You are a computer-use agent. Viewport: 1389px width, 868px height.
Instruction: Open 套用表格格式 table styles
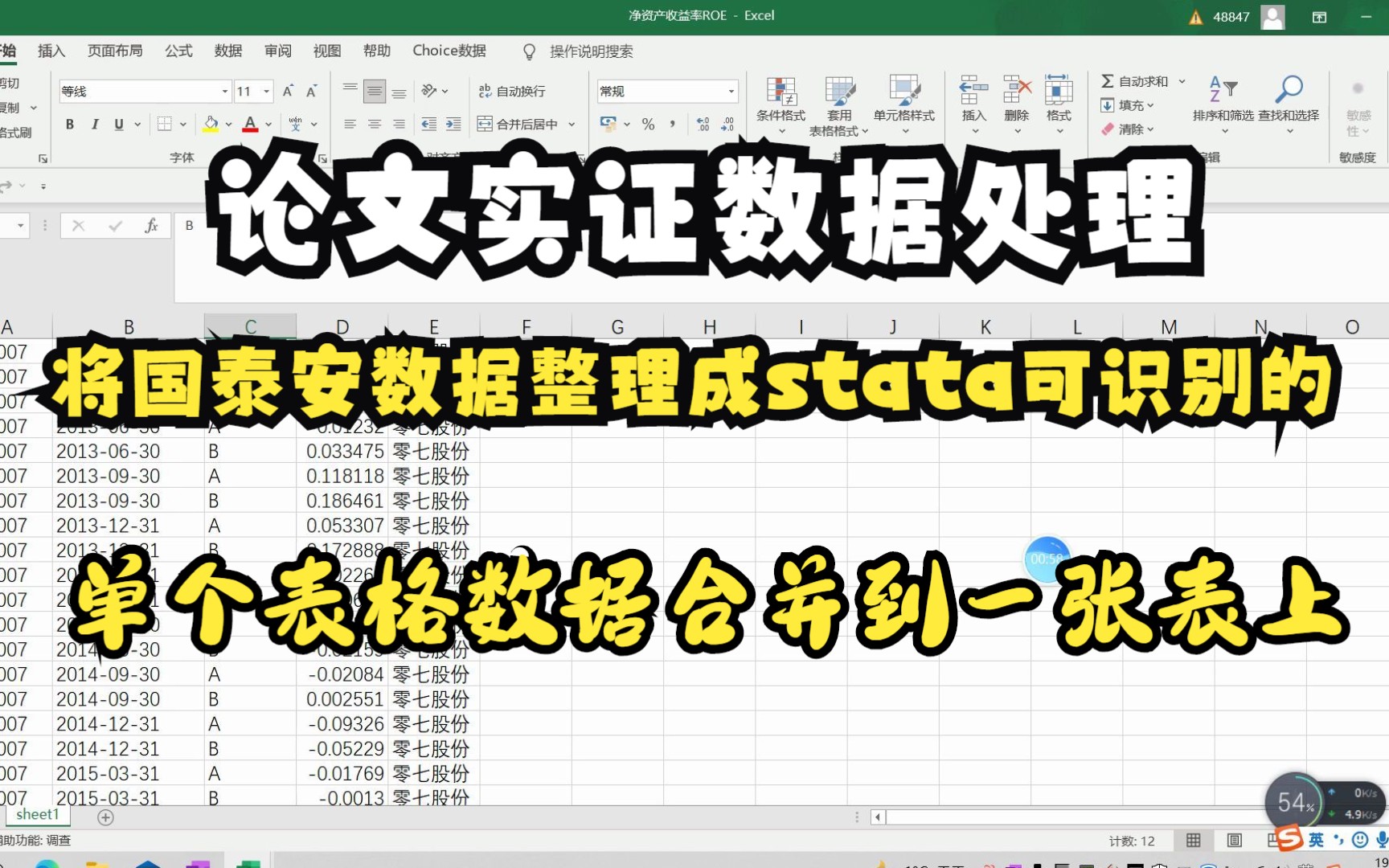tap(838, 104)
